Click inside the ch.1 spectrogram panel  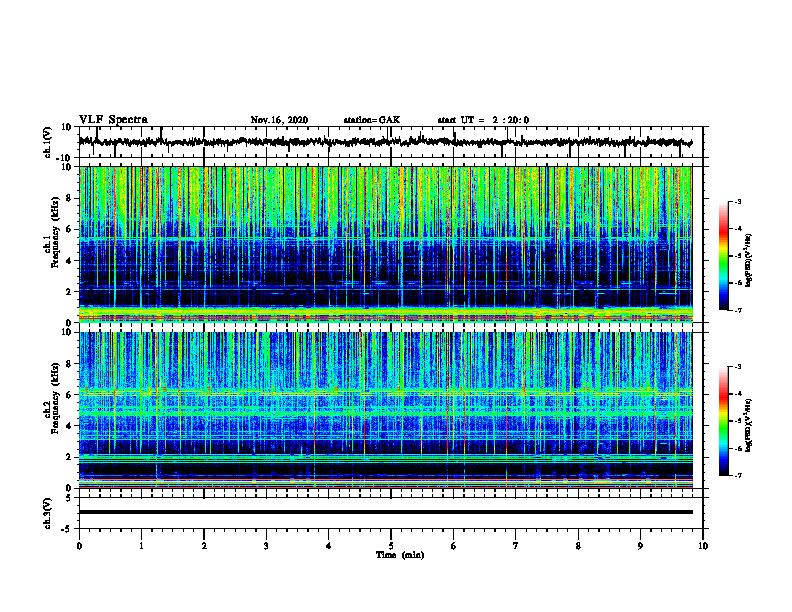pyautogui.click(x=385, y=244)
